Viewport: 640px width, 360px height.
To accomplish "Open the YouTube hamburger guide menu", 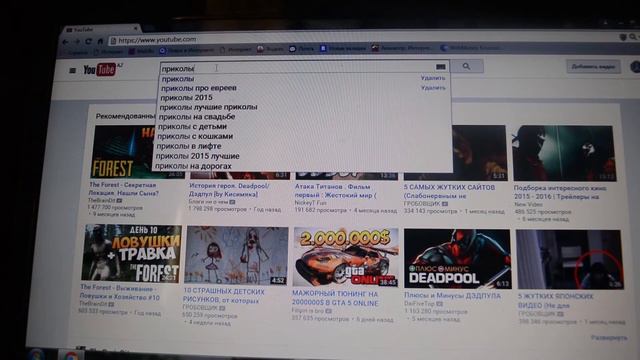I will (73, 71).
